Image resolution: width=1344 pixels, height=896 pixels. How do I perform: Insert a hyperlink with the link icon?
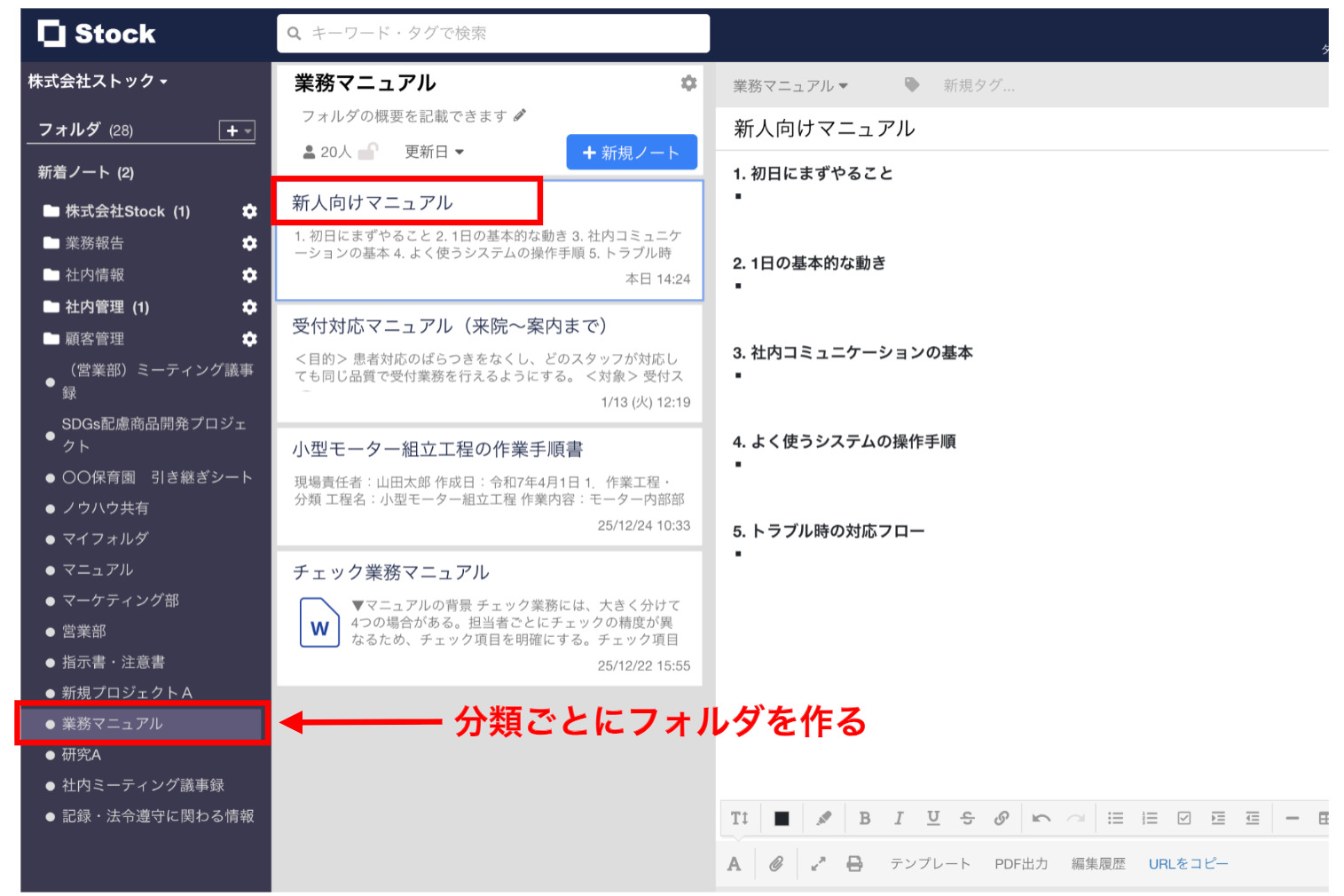(1001, 818)
